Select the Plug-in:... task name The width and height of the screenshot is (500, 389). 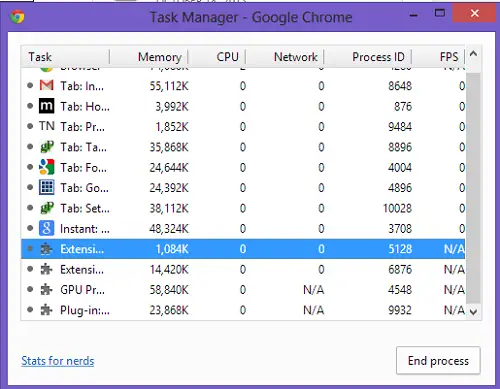click(85, 310)
